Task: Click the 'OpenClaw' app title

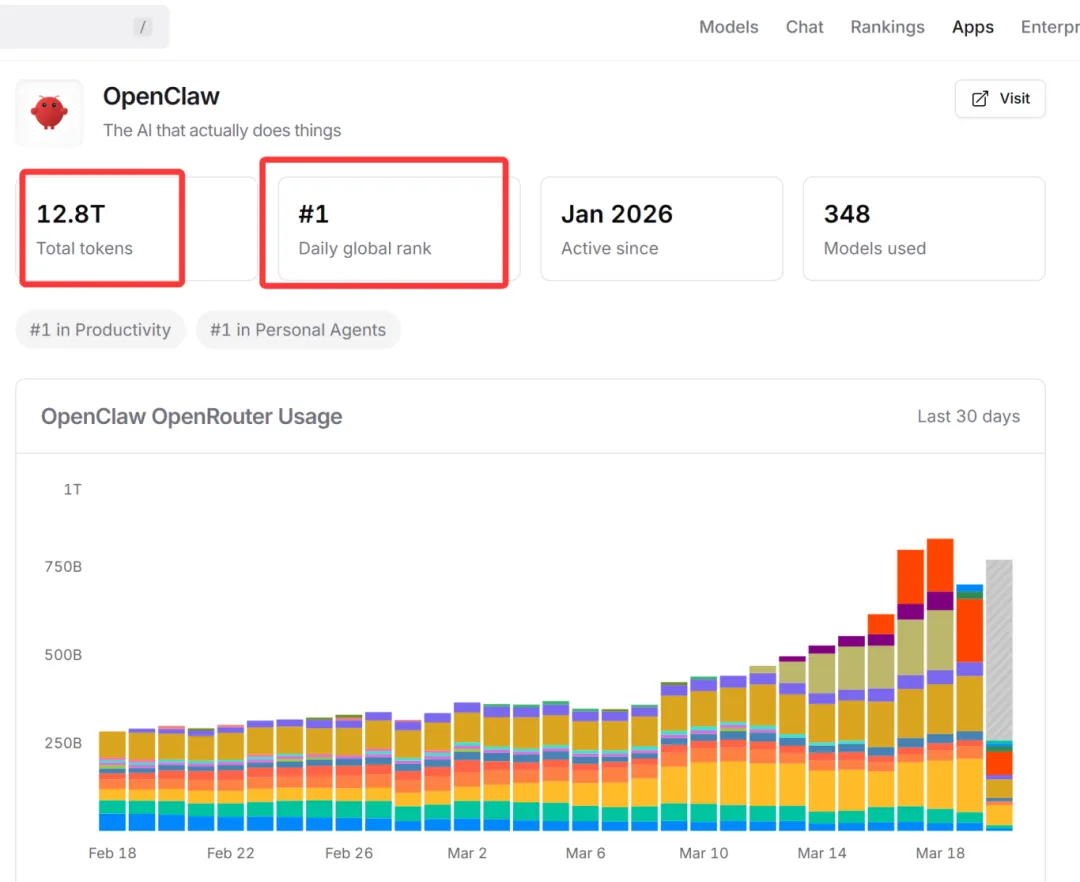Action: point(161,96)
